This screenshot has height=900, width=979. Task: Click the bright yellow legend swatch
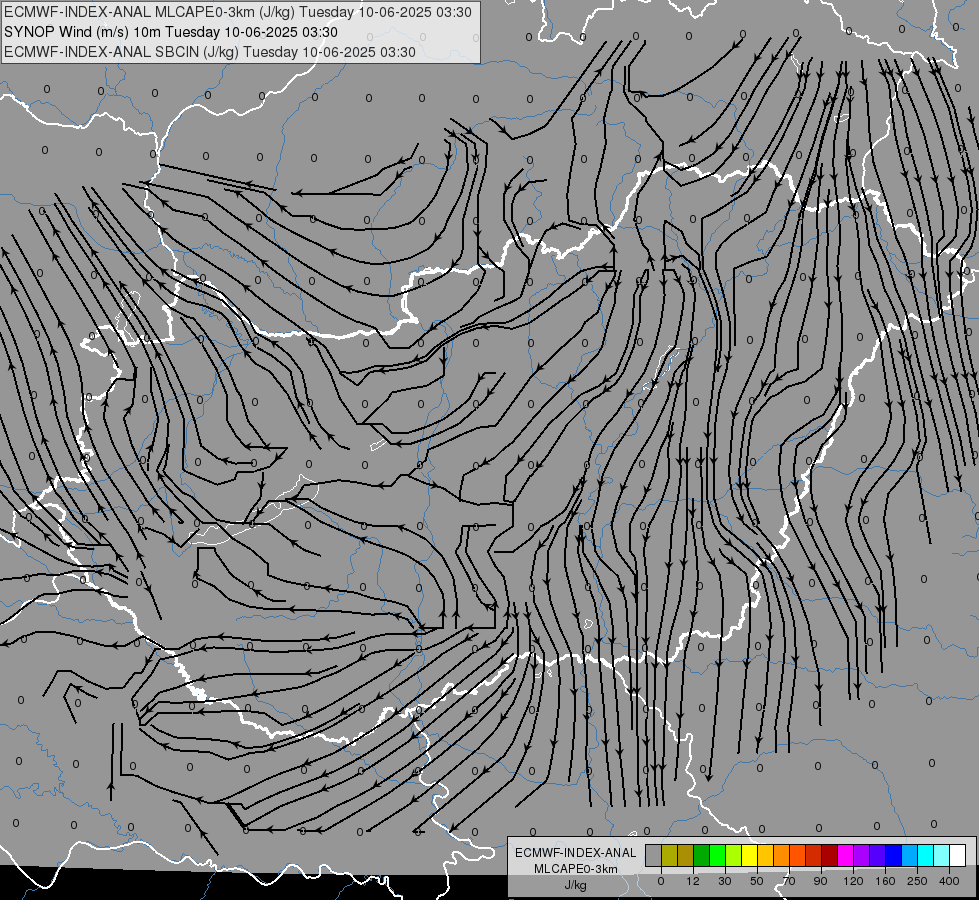pos(749,855)
